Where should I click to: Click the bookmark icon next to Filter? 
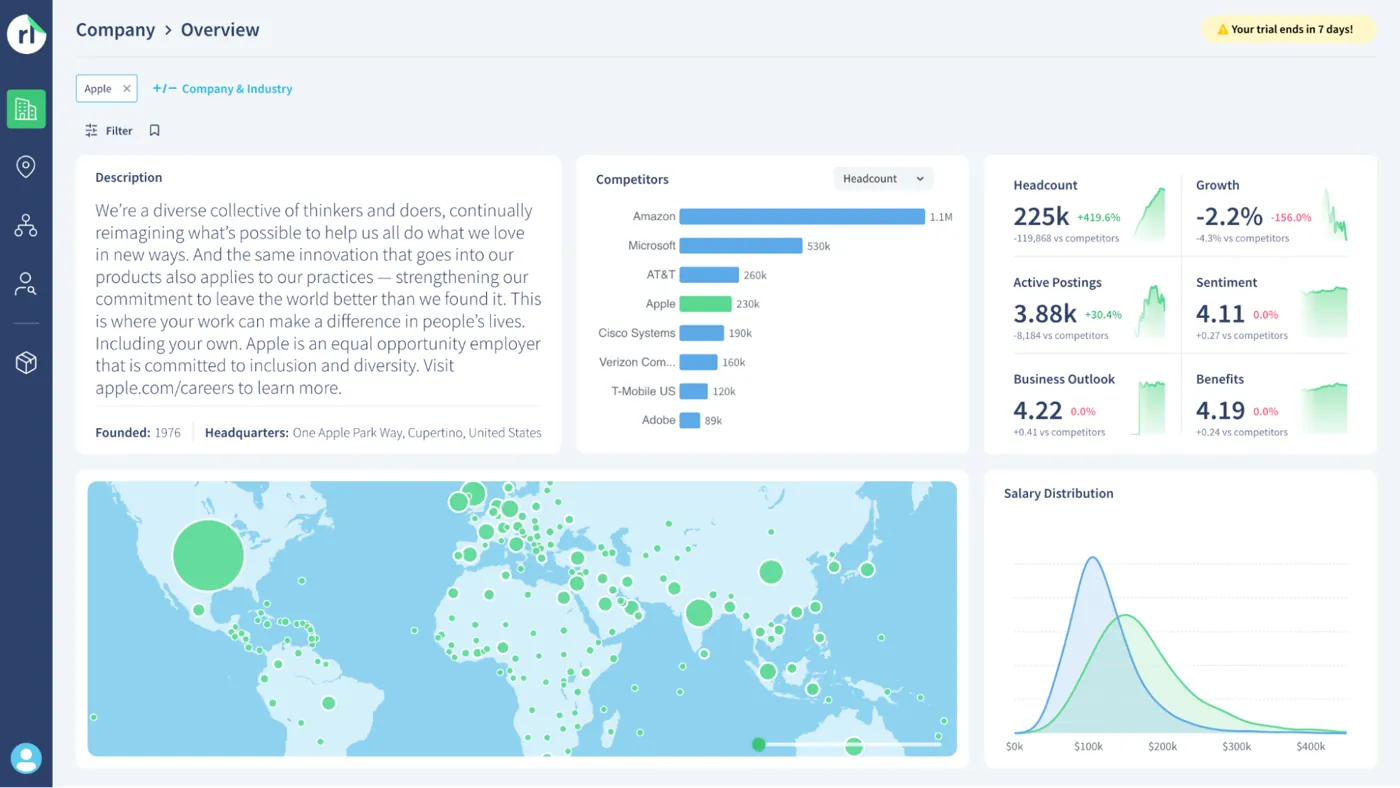(x=154, y=130)
